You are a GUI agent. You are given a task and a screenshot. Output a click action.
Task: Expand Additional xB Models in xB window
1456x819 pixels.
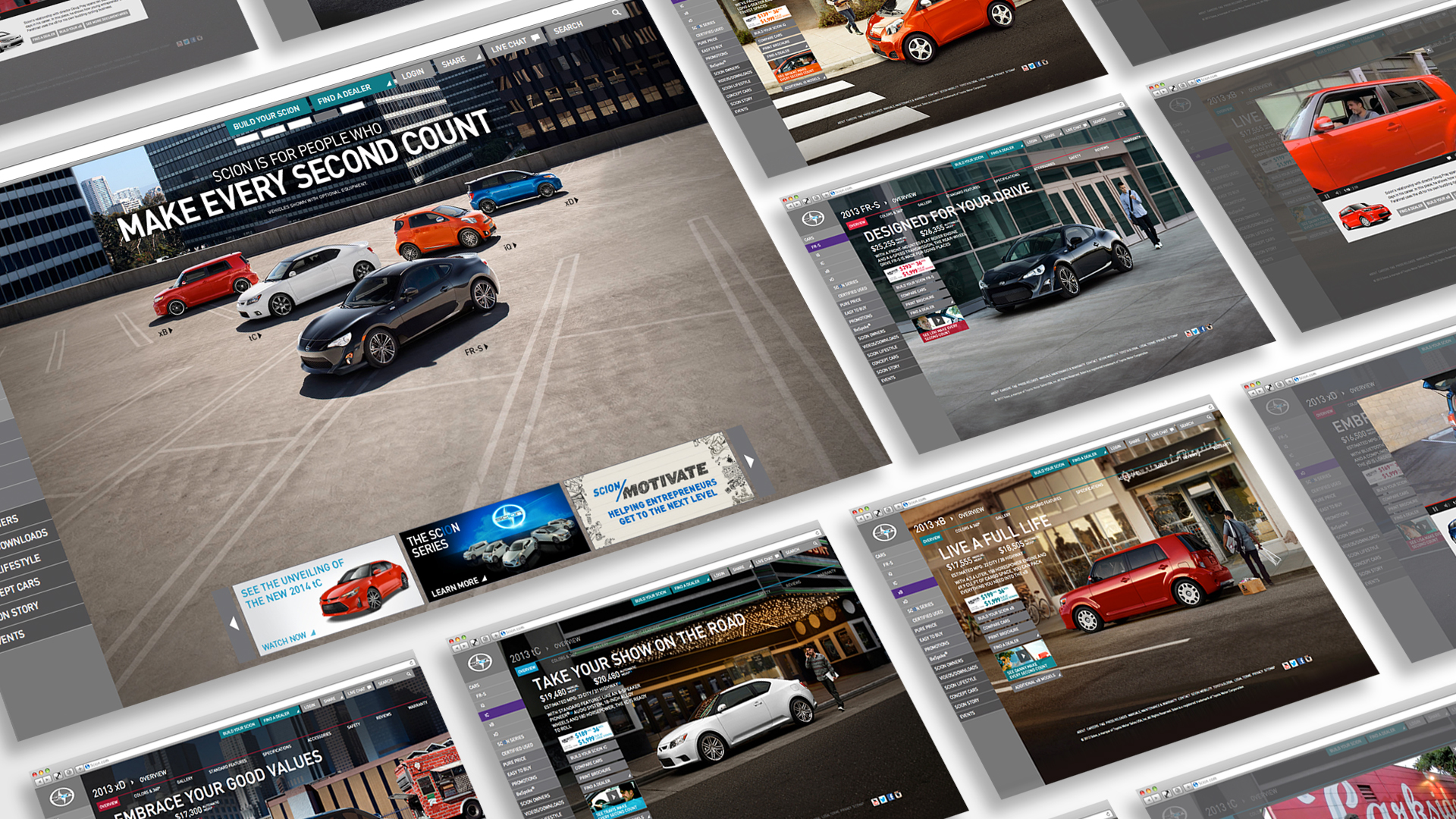pyautogui.click(x=1037, y=681)
